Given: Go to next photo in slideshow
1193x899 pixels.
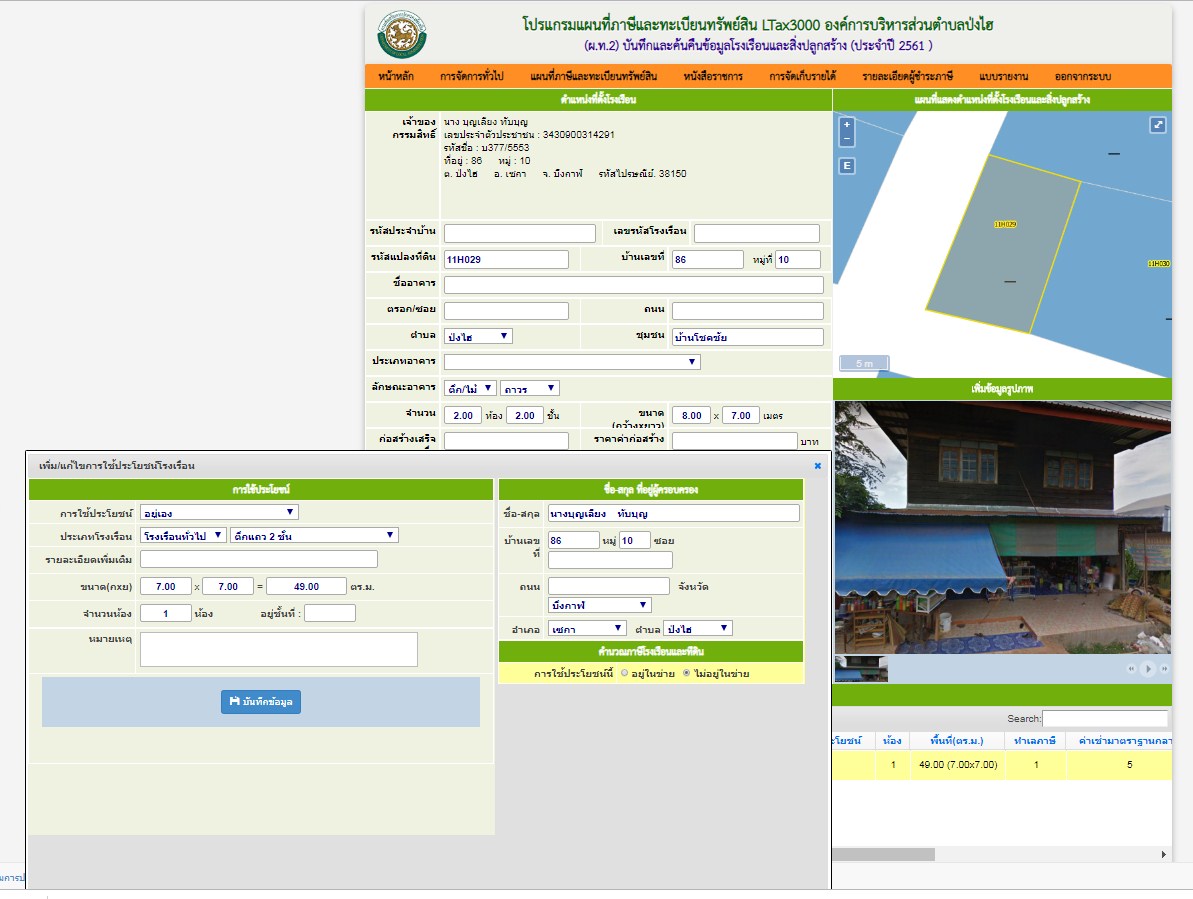Looking at the screenshot, I should pos(1163,669).
